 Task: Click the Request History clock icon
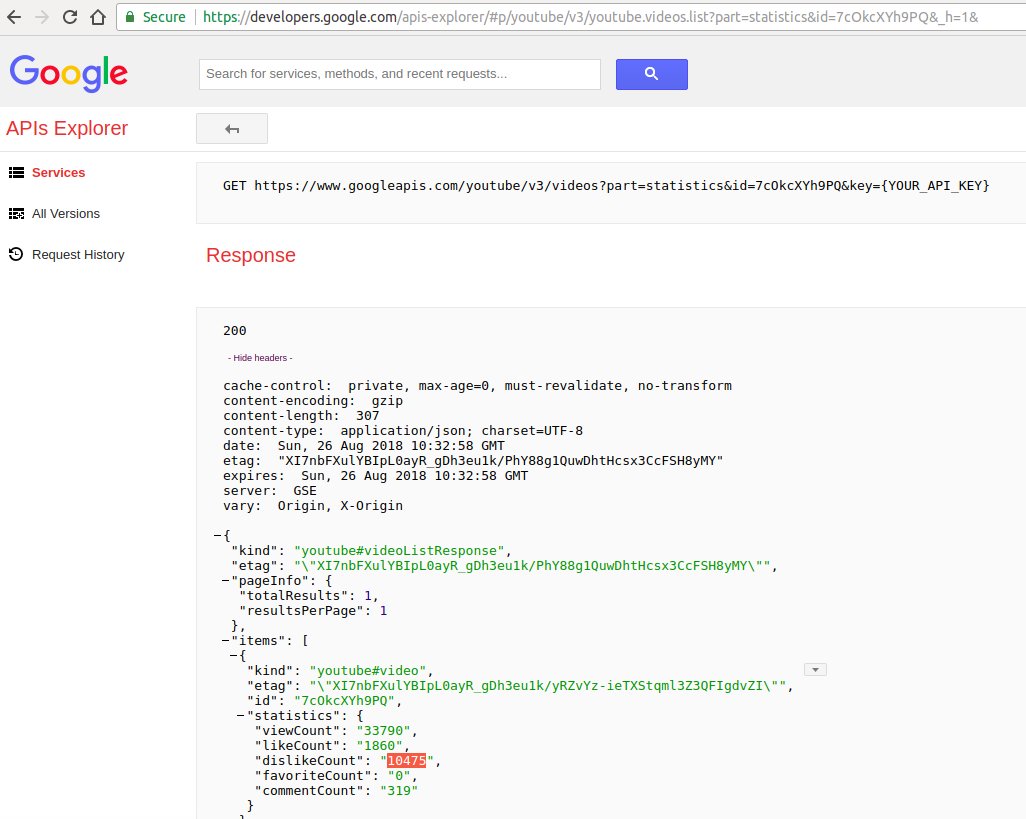click(x=16, y=254)
